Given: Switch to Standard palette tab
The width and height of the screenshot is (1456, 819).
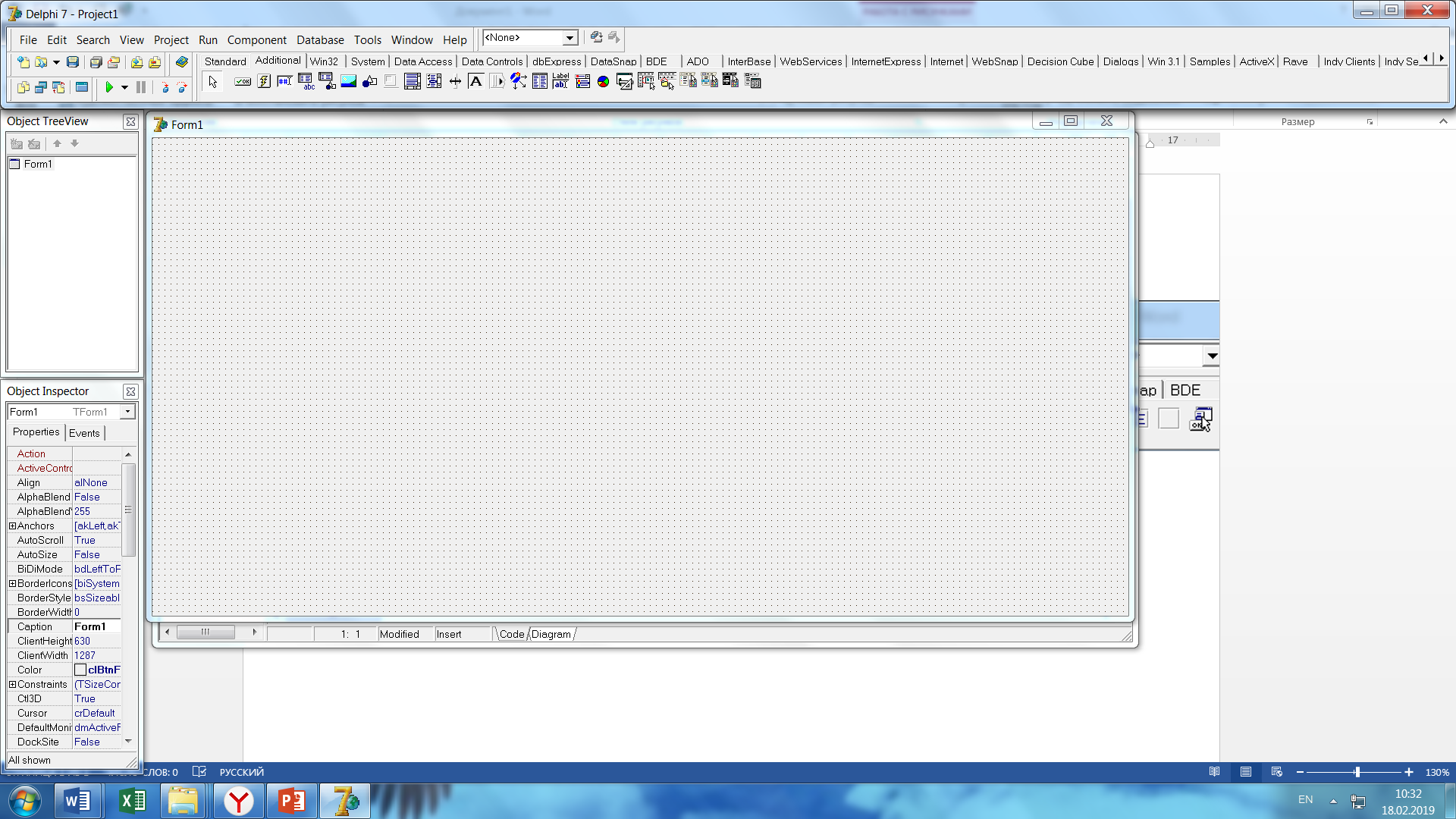Looking at the screenshot, I should (225, 61).
